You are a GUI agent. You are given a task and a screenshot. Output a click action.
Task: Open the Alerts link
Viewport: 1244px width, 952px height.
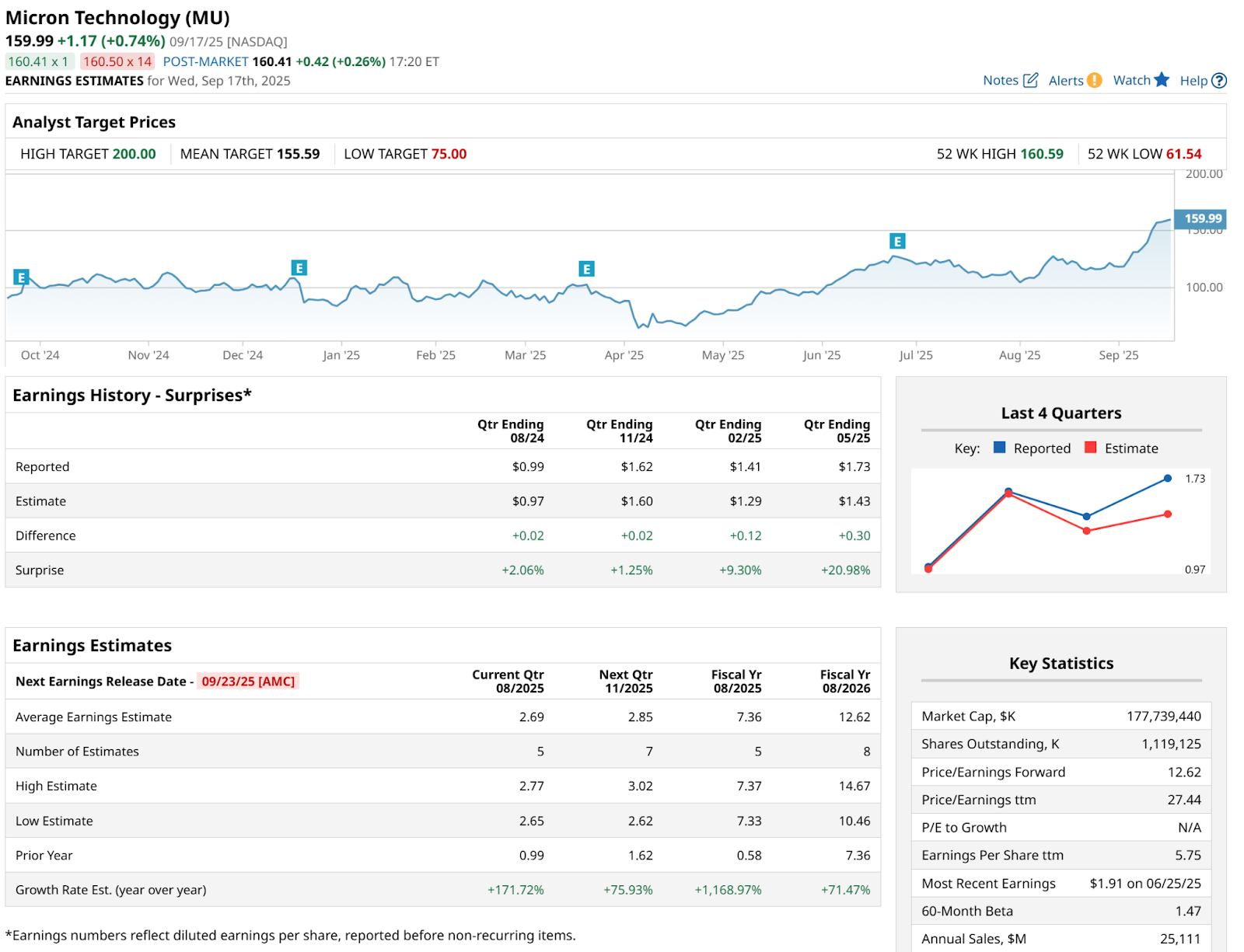pyautogui.click(x=1066, y=80)
